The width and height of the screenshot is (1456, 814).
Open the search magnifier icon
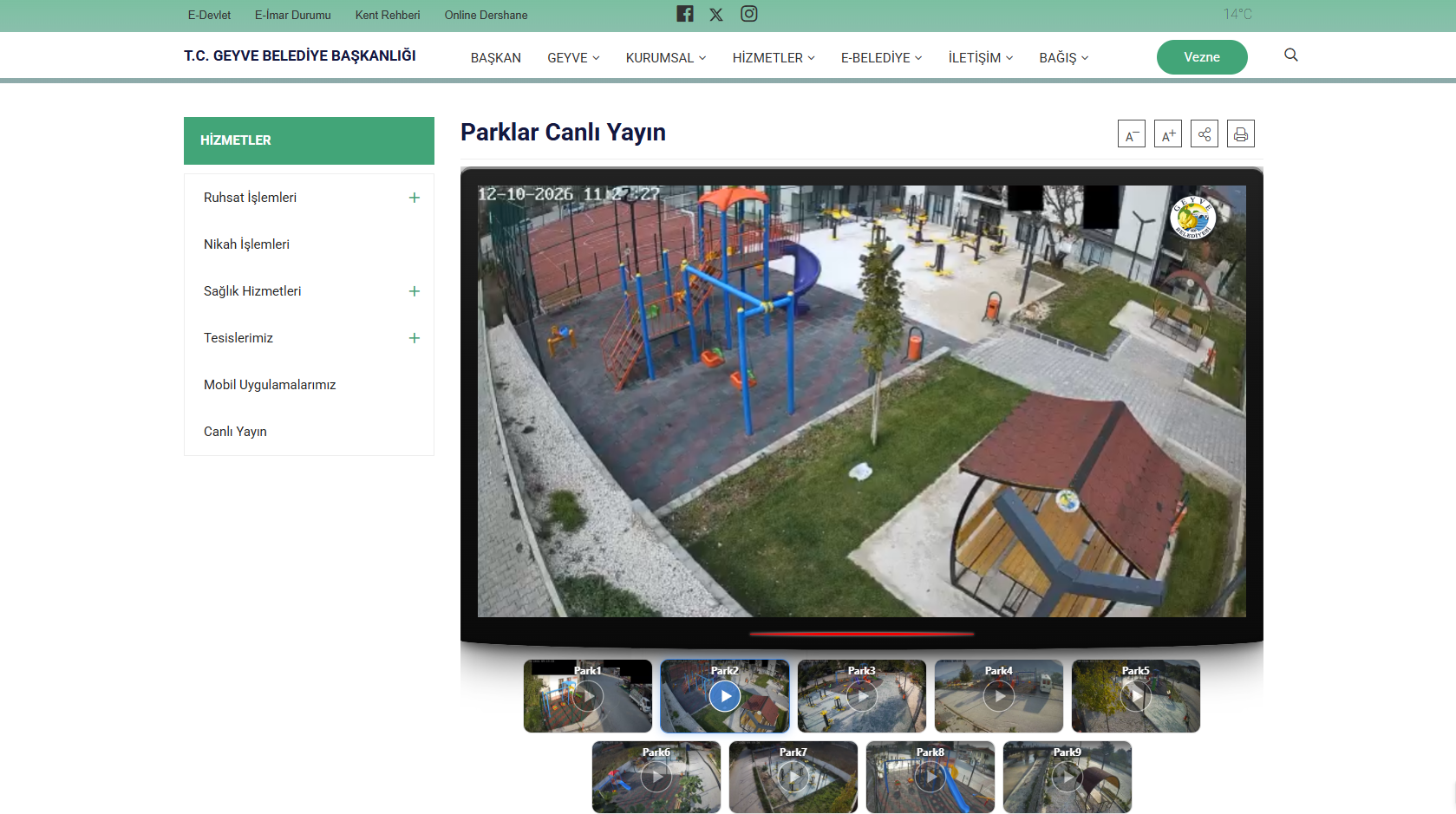[x=1291, y=55]
